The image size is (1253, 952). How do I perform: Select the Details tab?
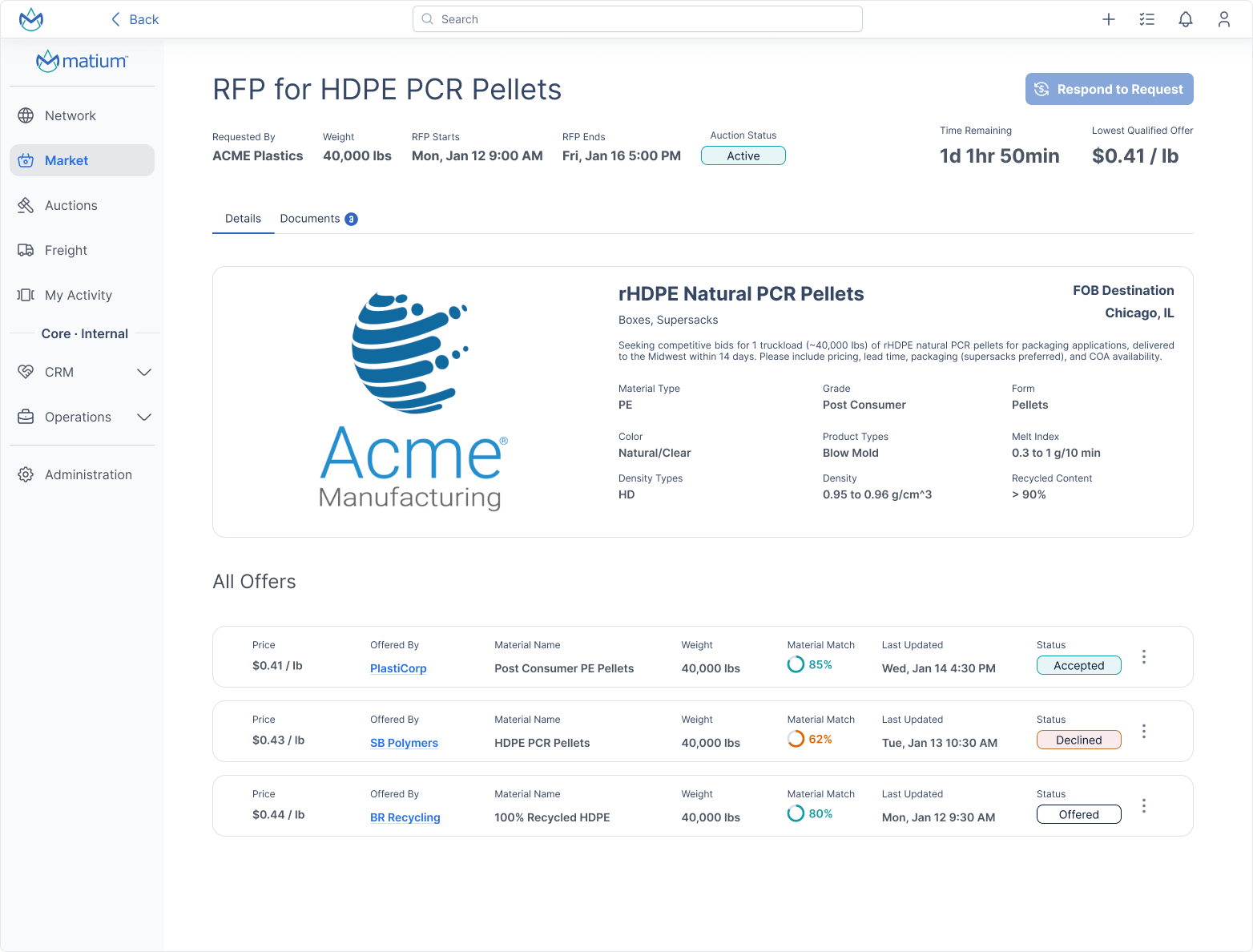243,218
